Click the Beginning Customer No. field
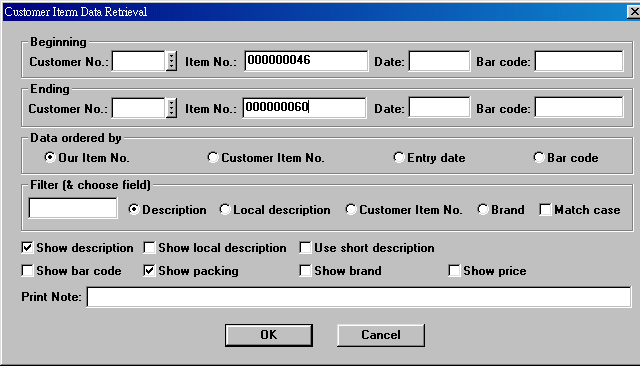 point(138,61)
